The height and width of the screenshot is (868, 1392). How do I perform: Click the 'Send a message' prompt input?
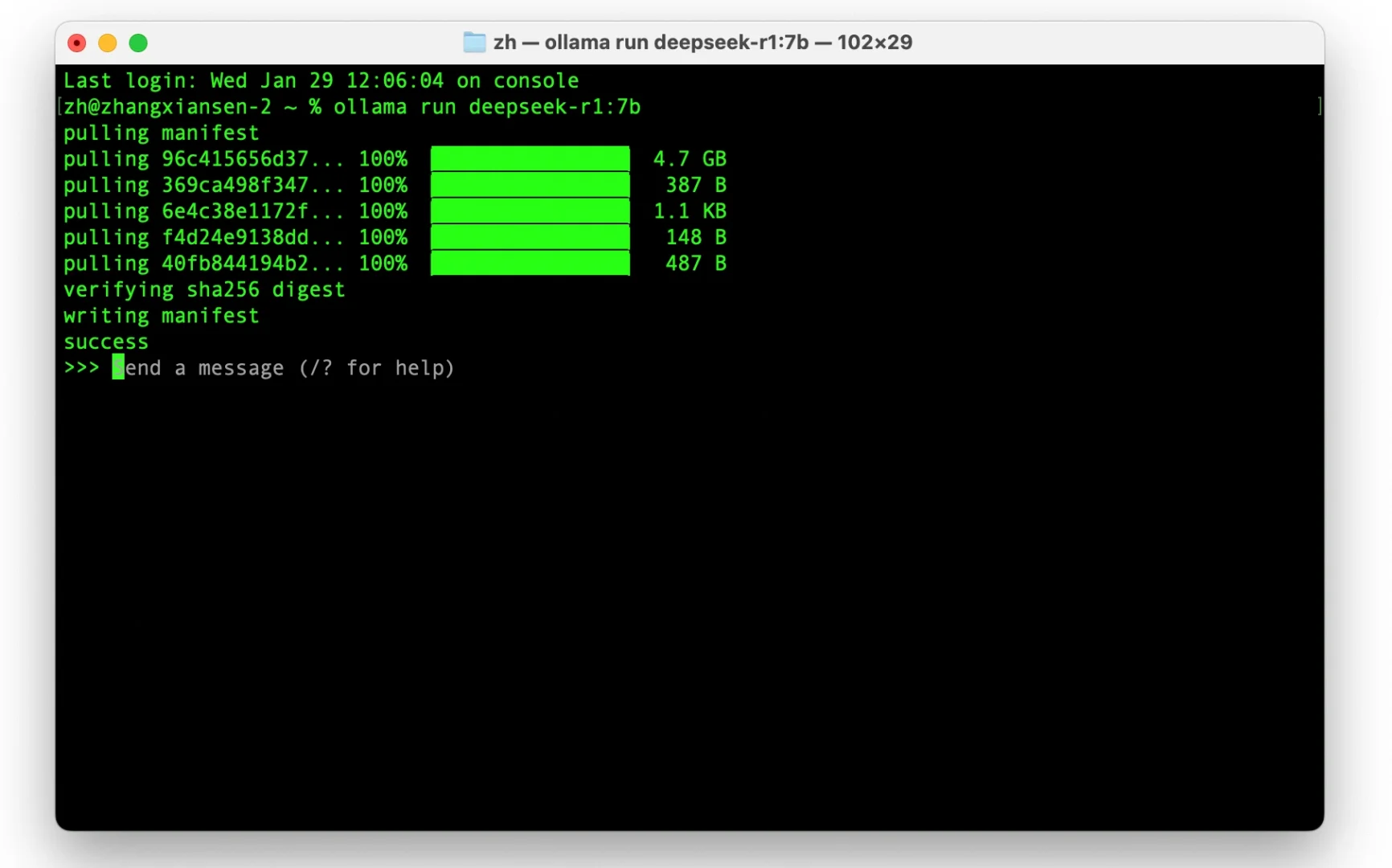284,368
